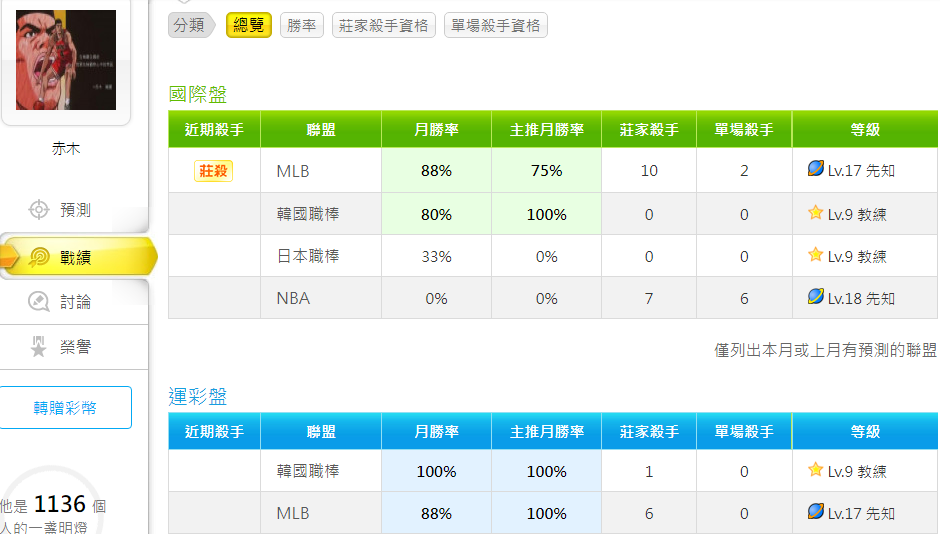The width and height of the screenshot is (940, 534).
Task: Click 運彩盤 等級 column header
Action: [865, 432]
